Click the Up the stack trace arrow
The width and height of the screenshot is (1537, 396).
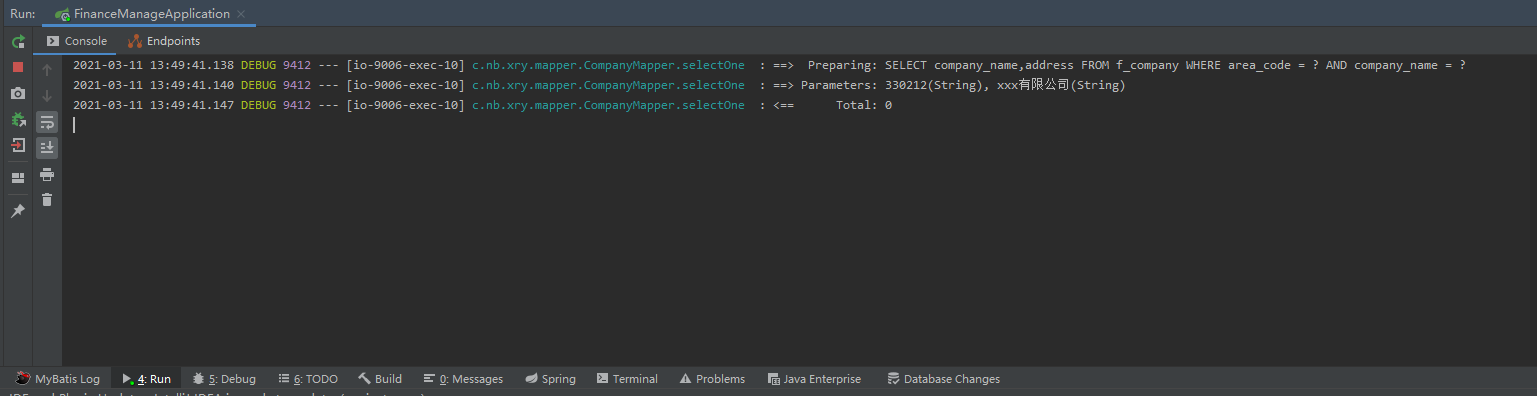coord(47,70)
